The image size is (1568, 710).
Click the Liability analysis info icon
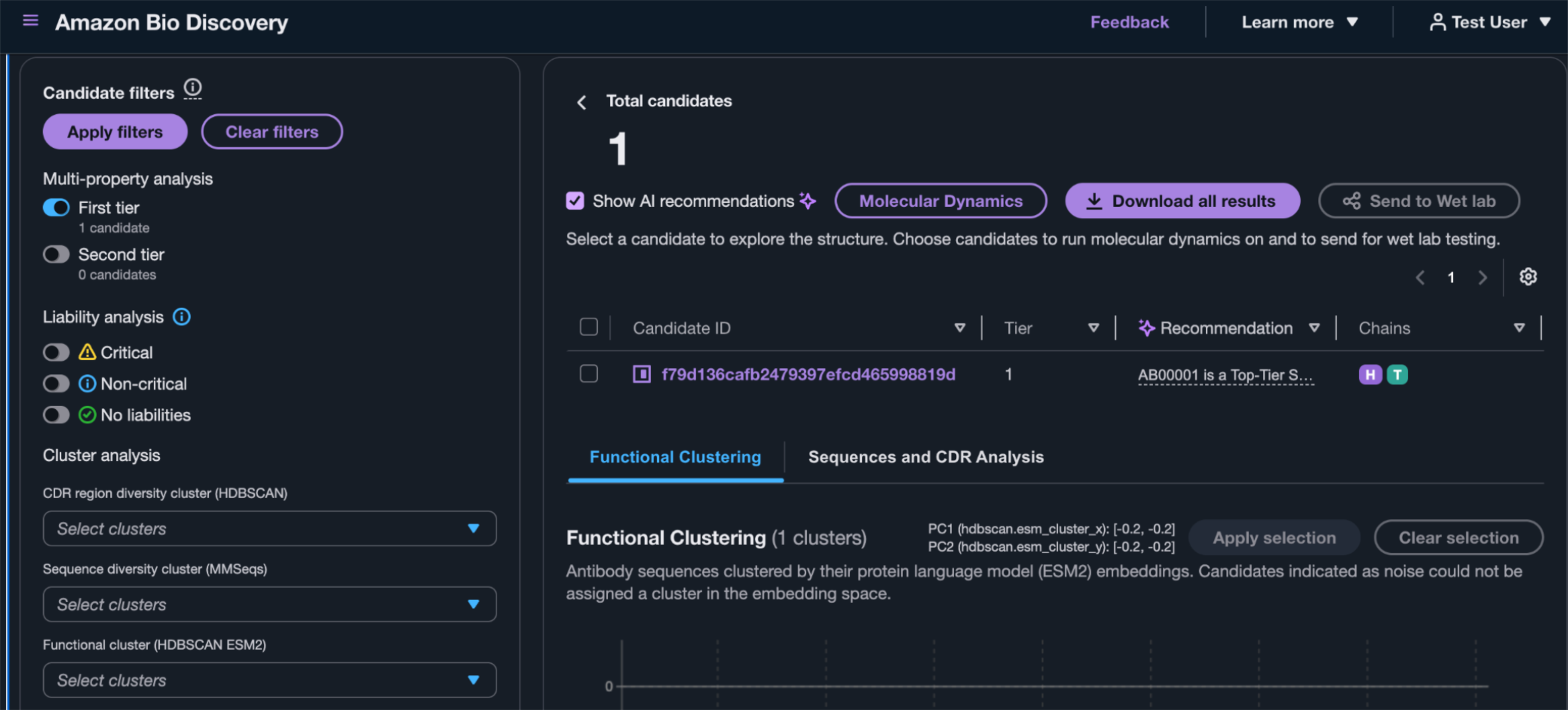(182, 317)
